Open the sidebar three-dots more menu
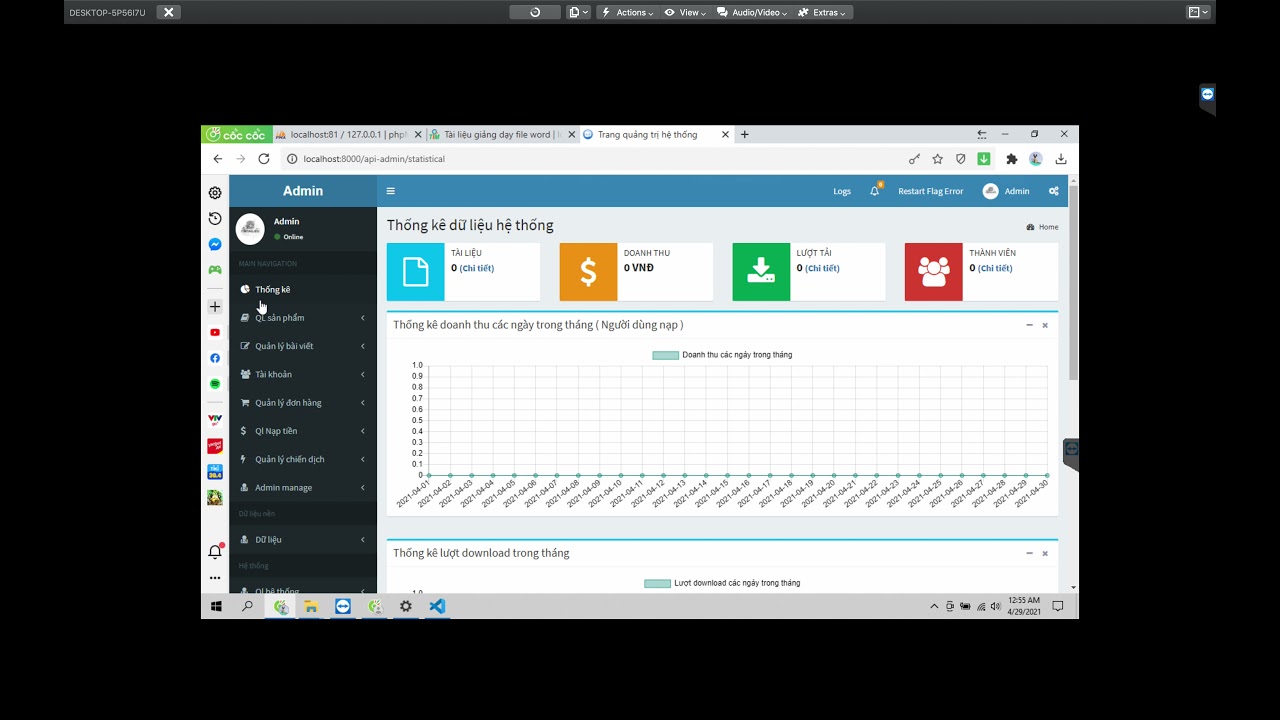Screen dimensions: 1280x720 point(215,578)
